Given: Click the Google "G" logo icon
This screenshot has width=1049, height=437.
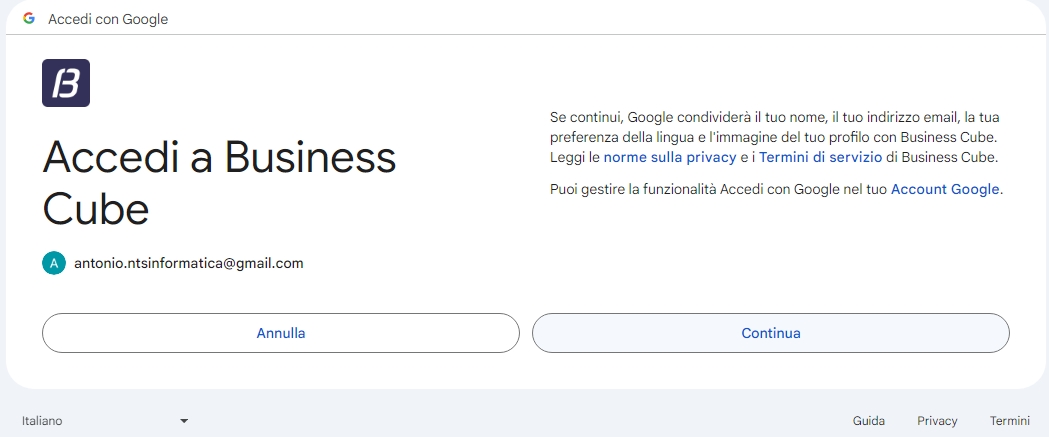Looking at the screenshot, I should pyautogui.click(x=29, y=19).
